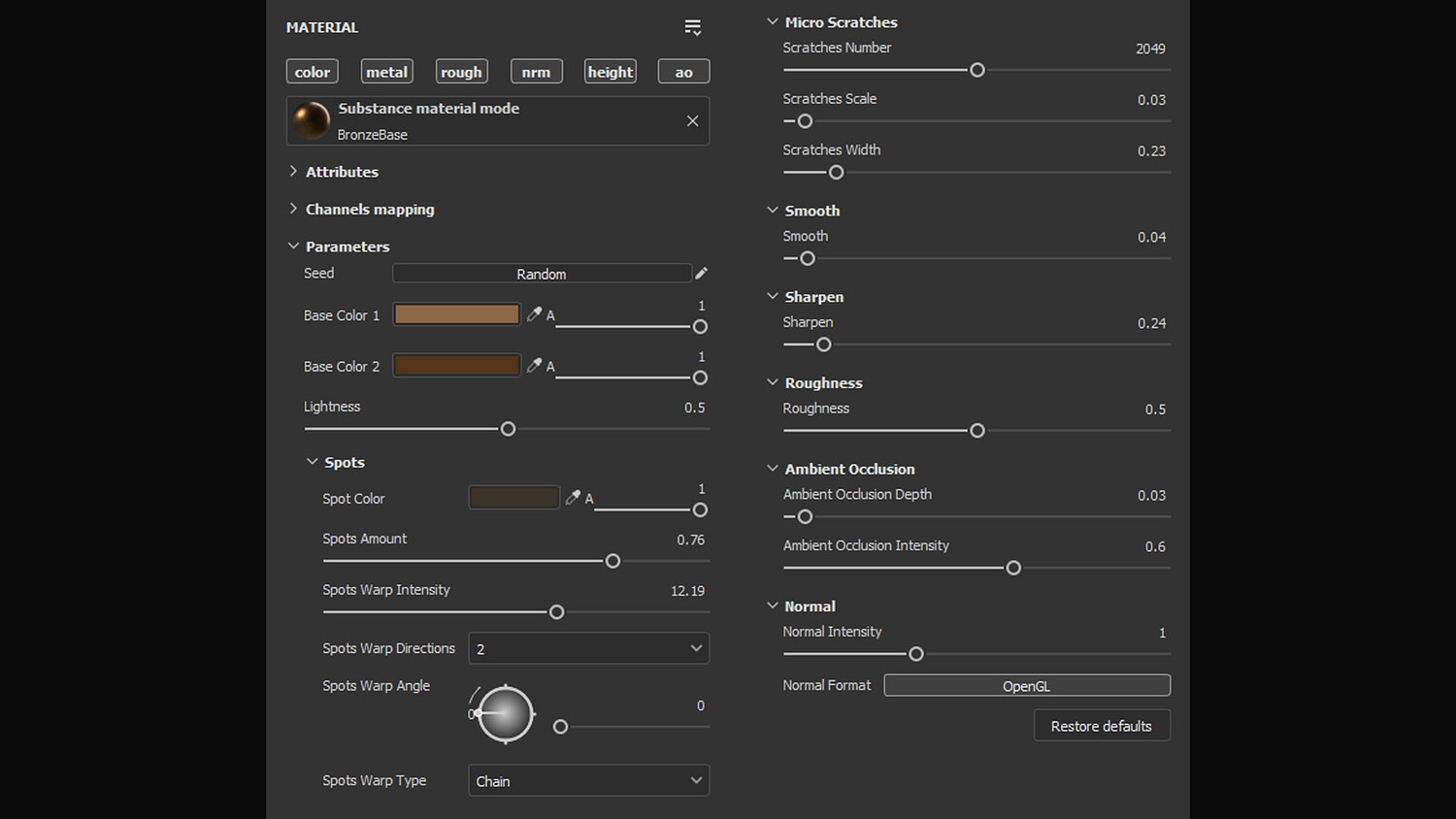Collapse the Micro Scratches section
Screen dimensions: 1456x819
coord(773,22)
